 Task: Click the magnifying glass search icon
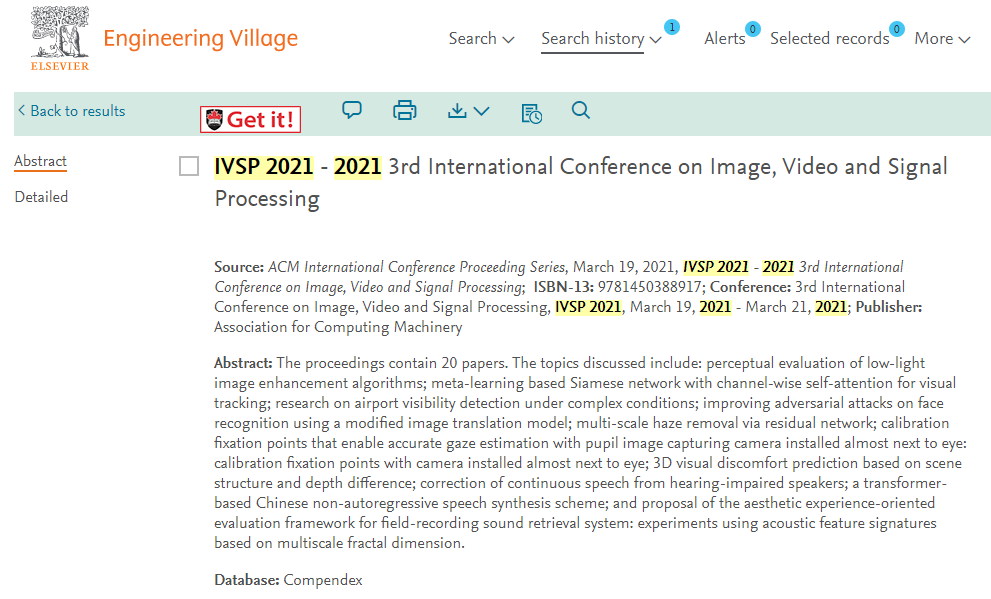coord(581,111)
